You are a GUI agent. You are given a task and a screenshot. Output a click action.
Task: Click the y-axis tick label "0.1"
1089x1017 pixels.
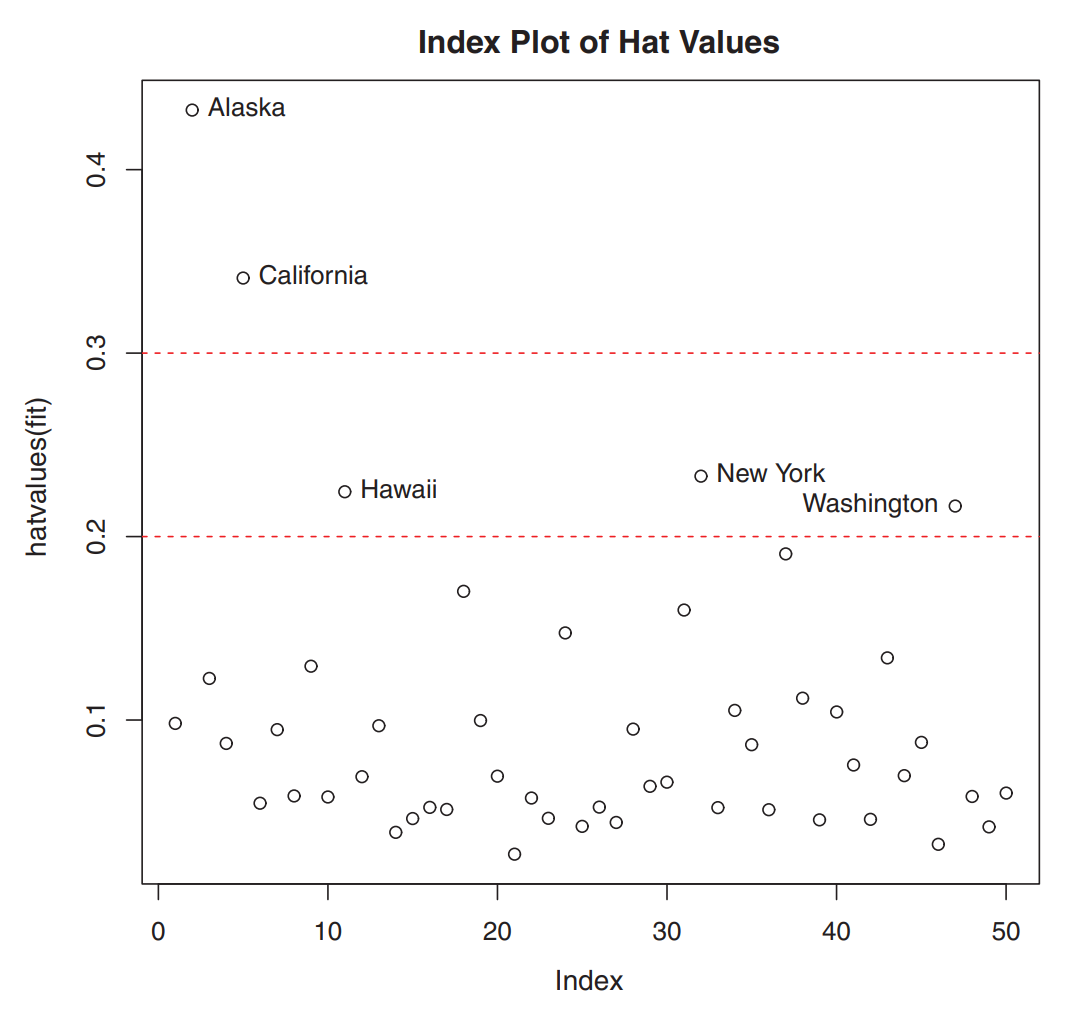97,720
